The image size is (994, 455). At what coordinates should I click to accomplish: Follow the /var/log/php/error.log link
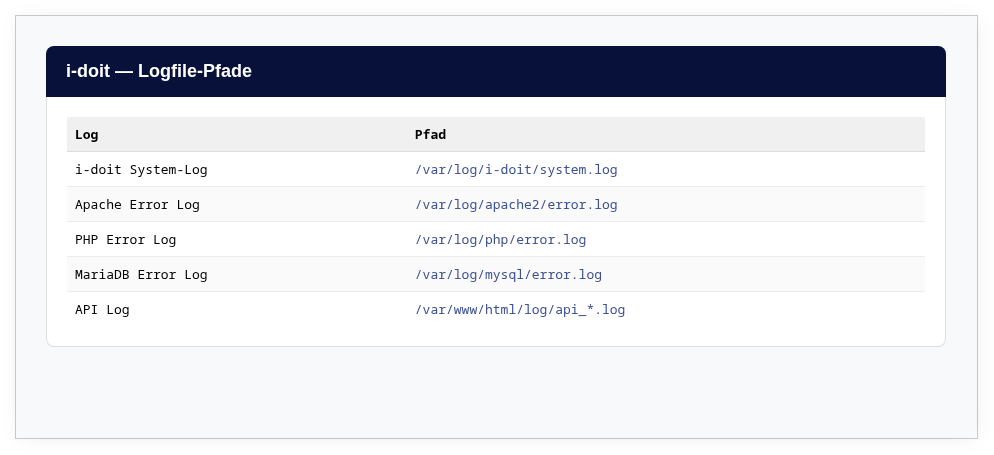500,240
